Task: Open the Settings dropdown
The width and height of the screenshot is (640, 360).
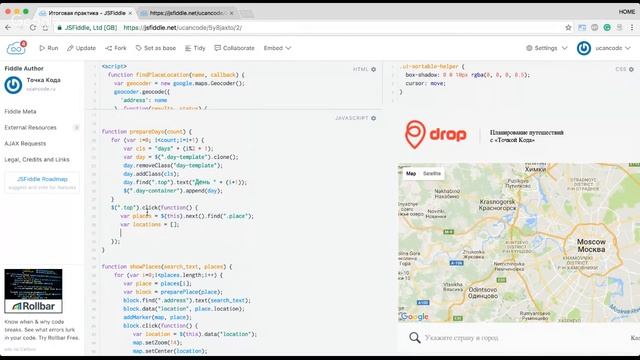Action: [547, 48]
